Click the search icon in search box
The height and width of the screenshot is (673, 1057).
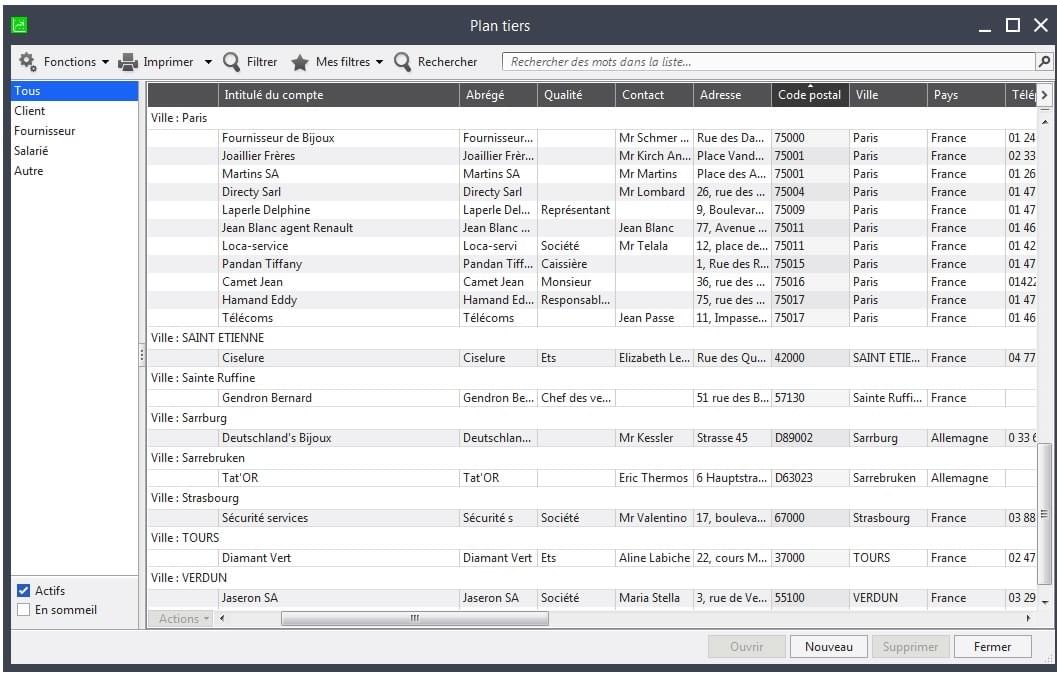click(1044, 61)
